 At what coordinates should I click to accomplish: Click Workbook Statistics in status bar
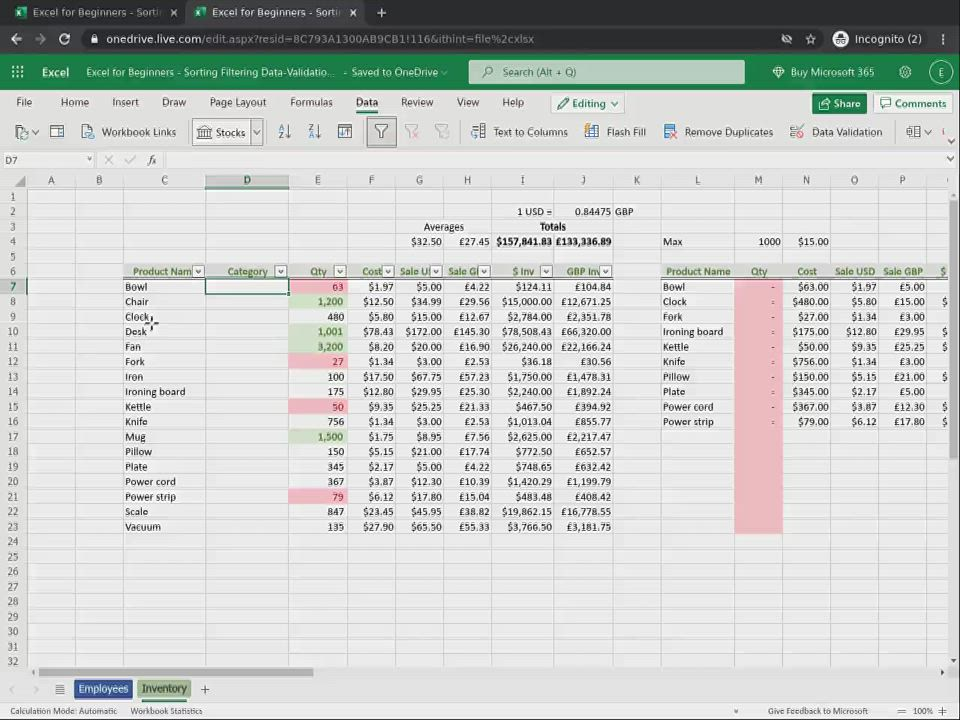166,711
